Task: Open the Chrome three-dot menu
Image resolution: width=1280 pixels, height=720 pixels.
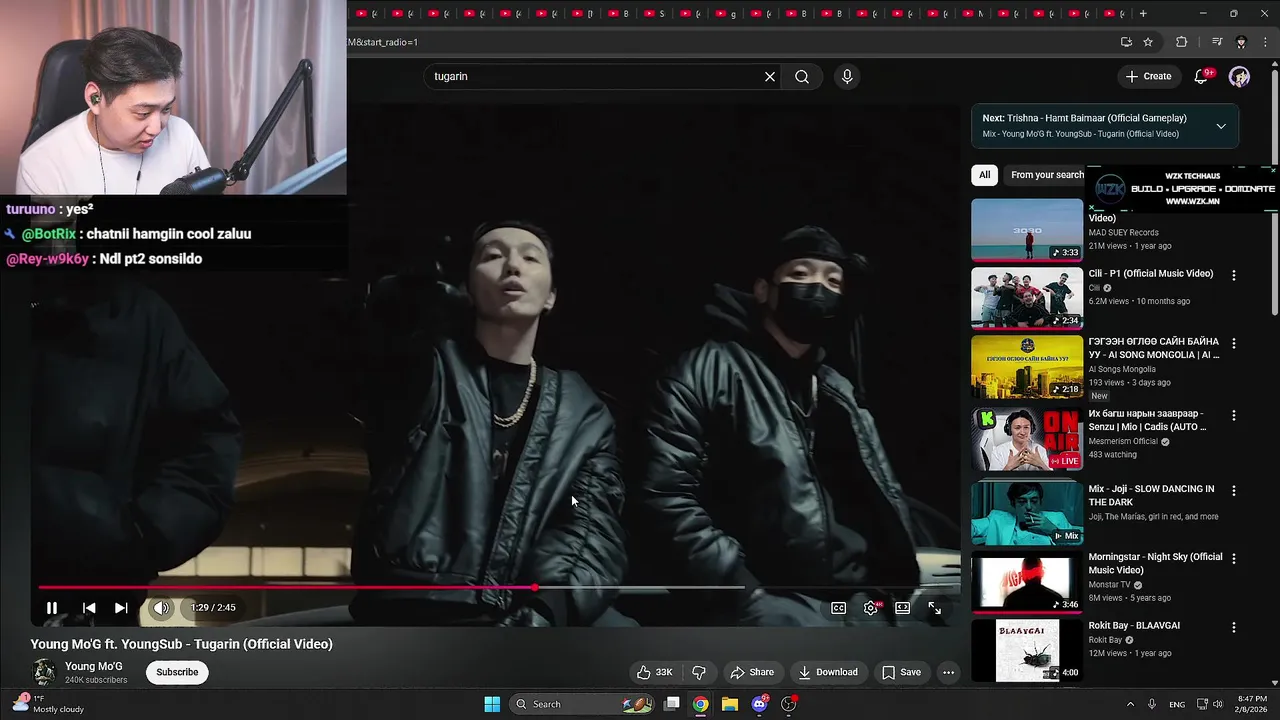Action: tap(1265, 42)
